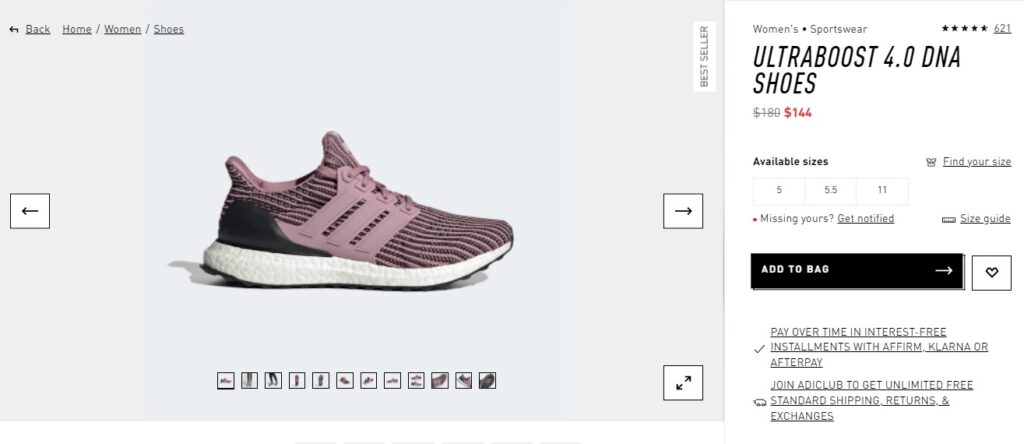Image resolution: width=1024 pixels, height=444 pixels.
Task: Open the pay over time installments link
Action: 879,347
